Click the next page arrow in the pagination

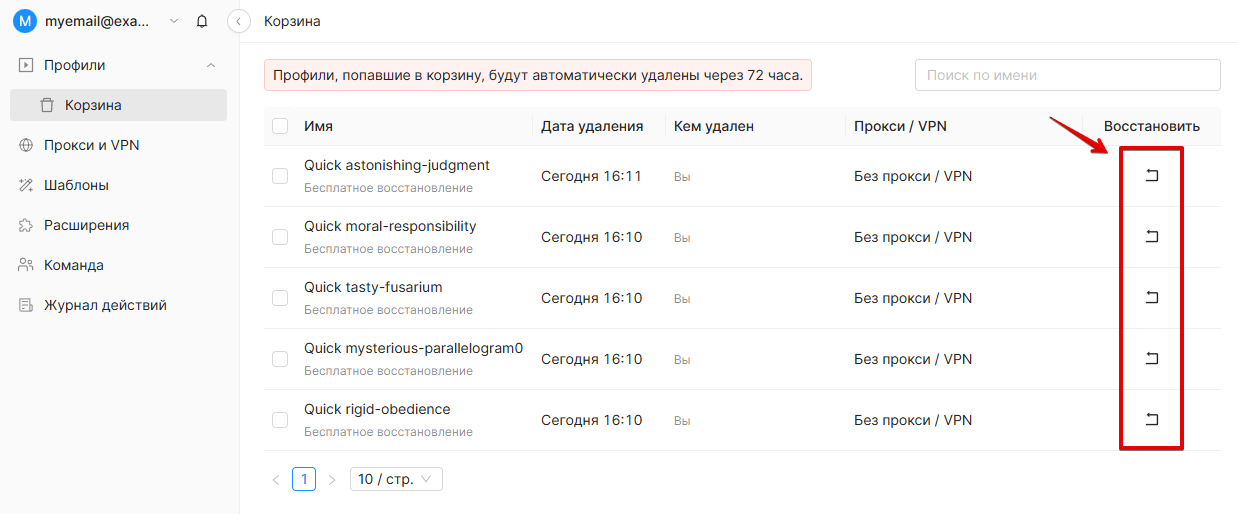(x=332, y=480)
